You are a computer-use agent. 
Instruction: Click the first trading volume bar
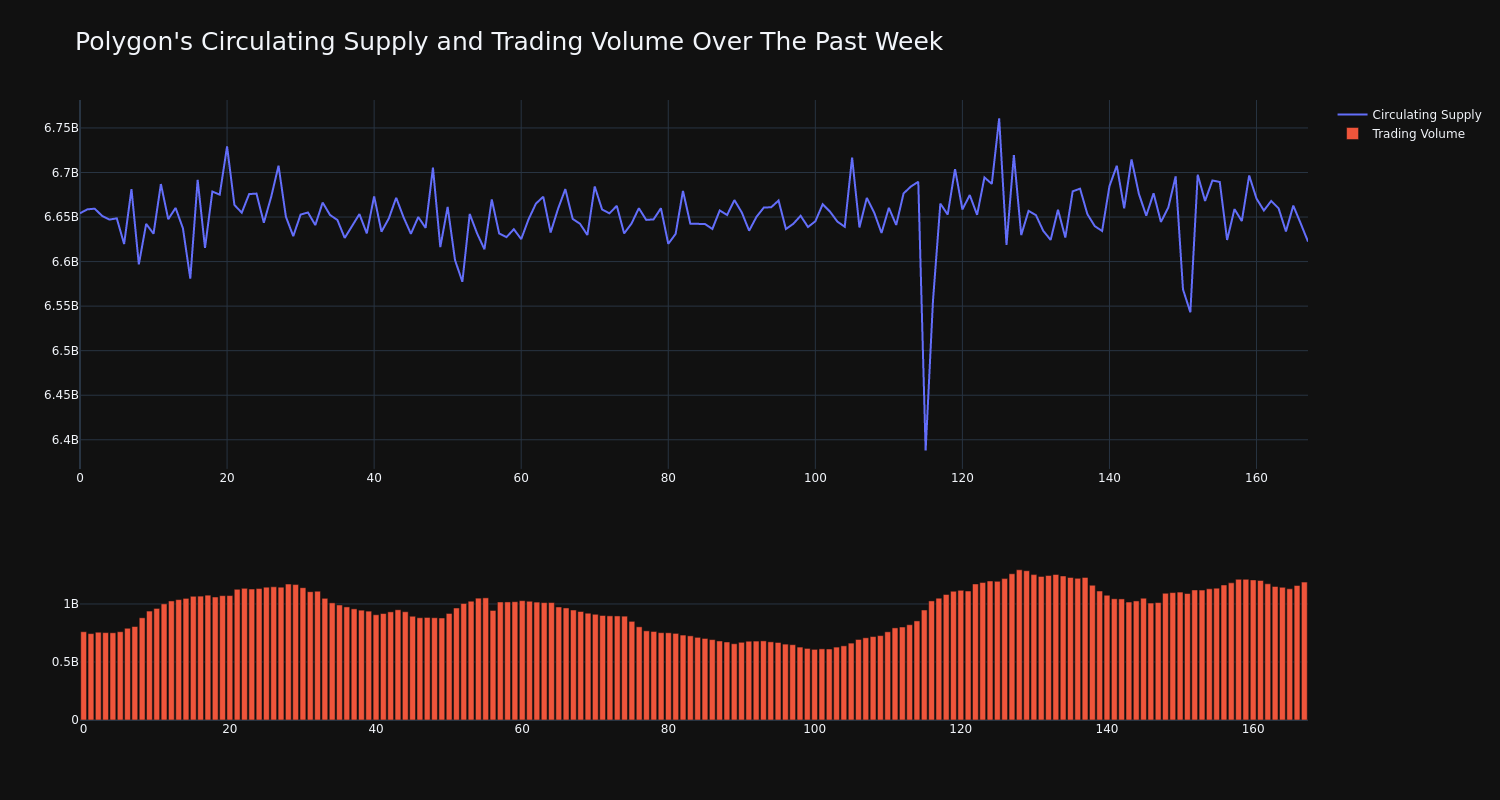coord(83,675)
